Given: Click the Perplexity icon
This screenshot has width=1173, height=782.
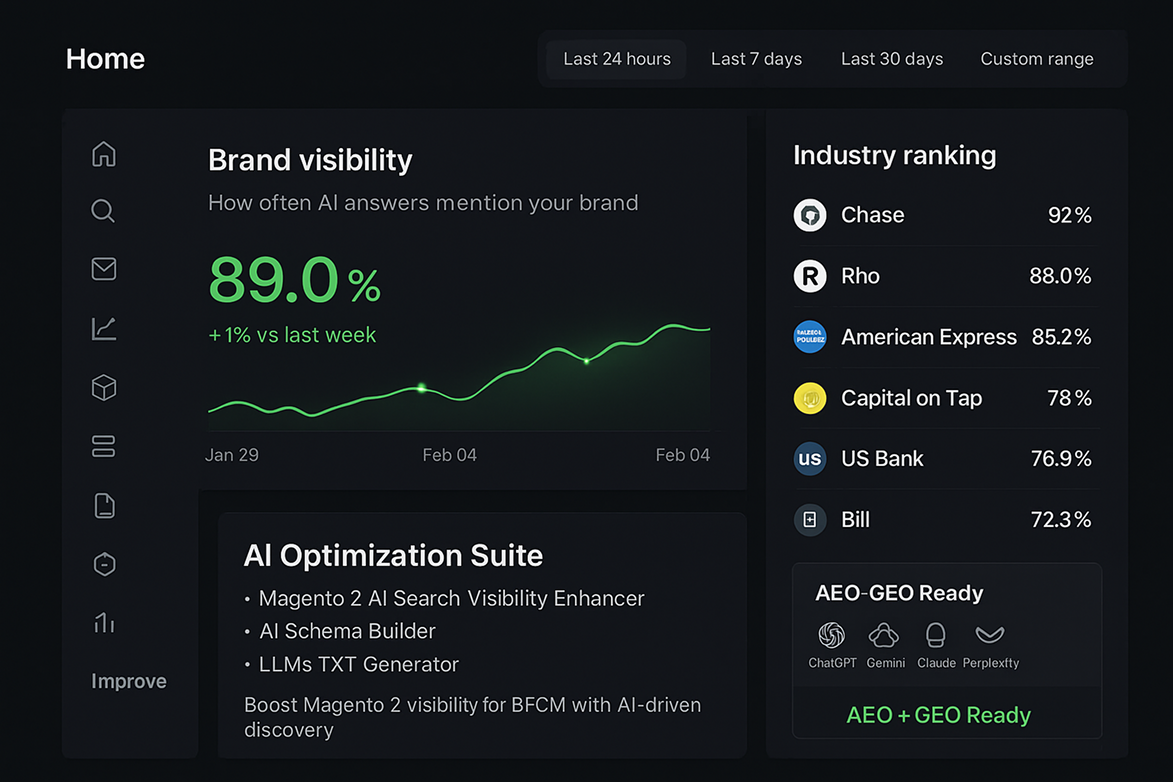Looking at the screenshot, I should 990,635.
